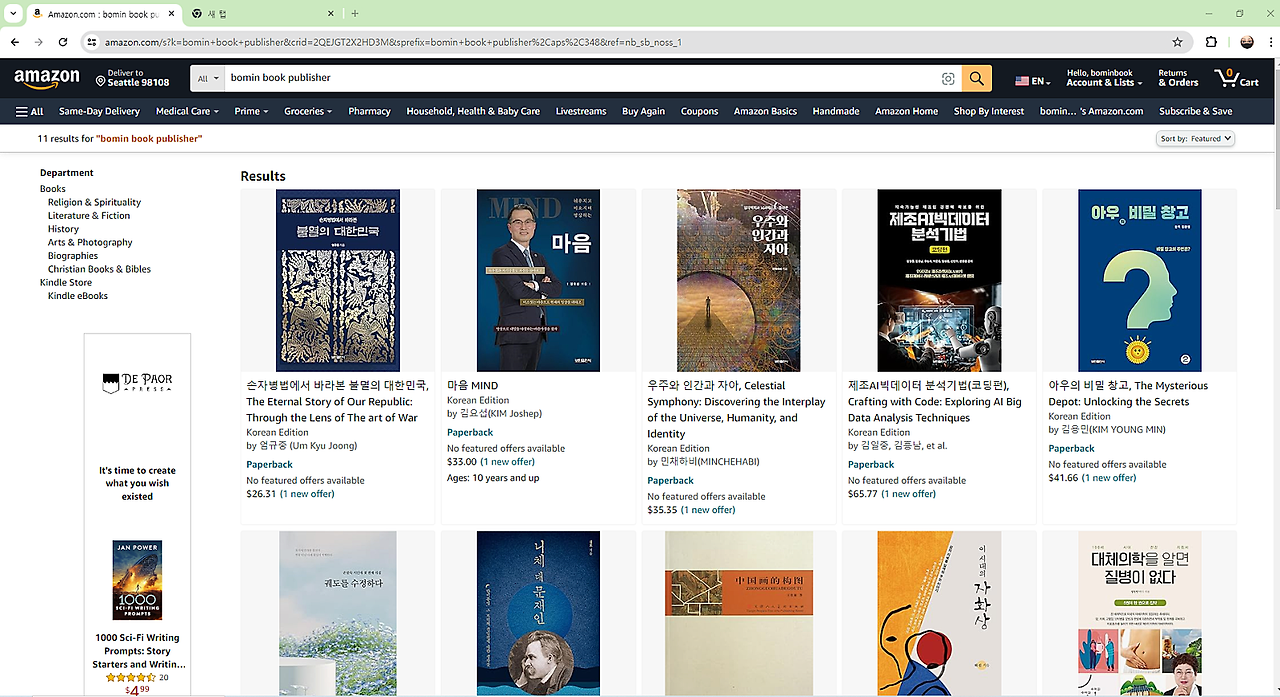Open the 마음 MIND book cover

point(538,280)
